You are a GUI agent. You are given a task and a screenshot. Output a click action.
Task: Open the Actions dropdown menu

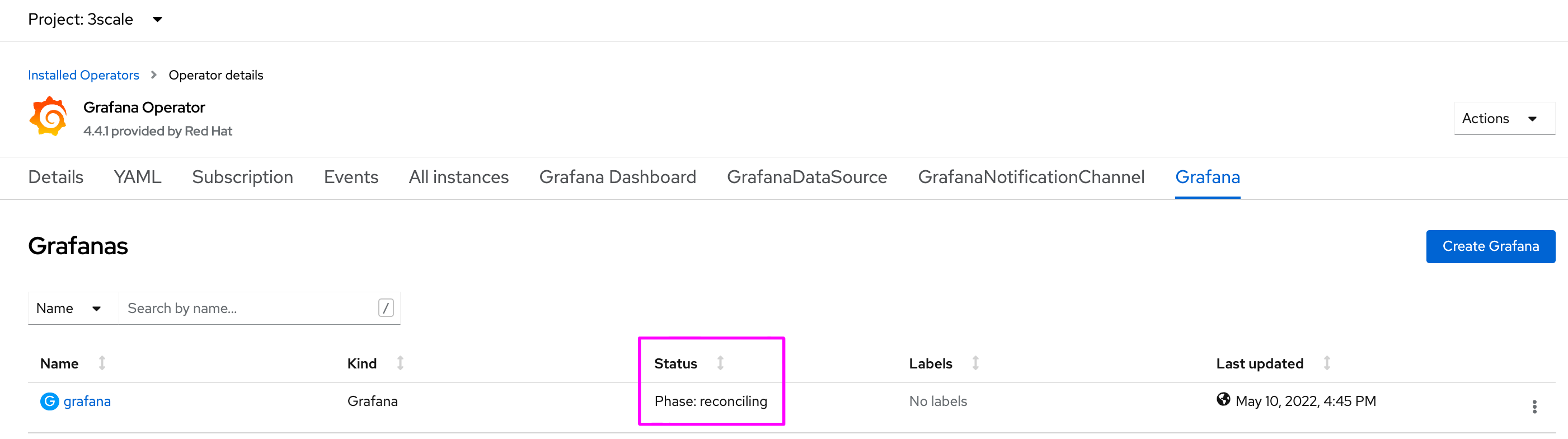[1504, 119]
